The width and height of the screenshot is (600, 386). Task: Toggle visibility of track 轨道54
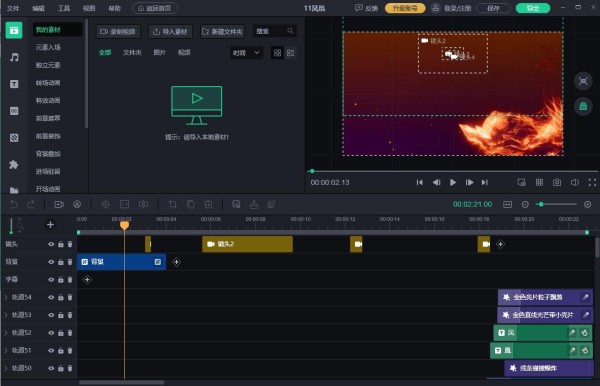(51, 297)
